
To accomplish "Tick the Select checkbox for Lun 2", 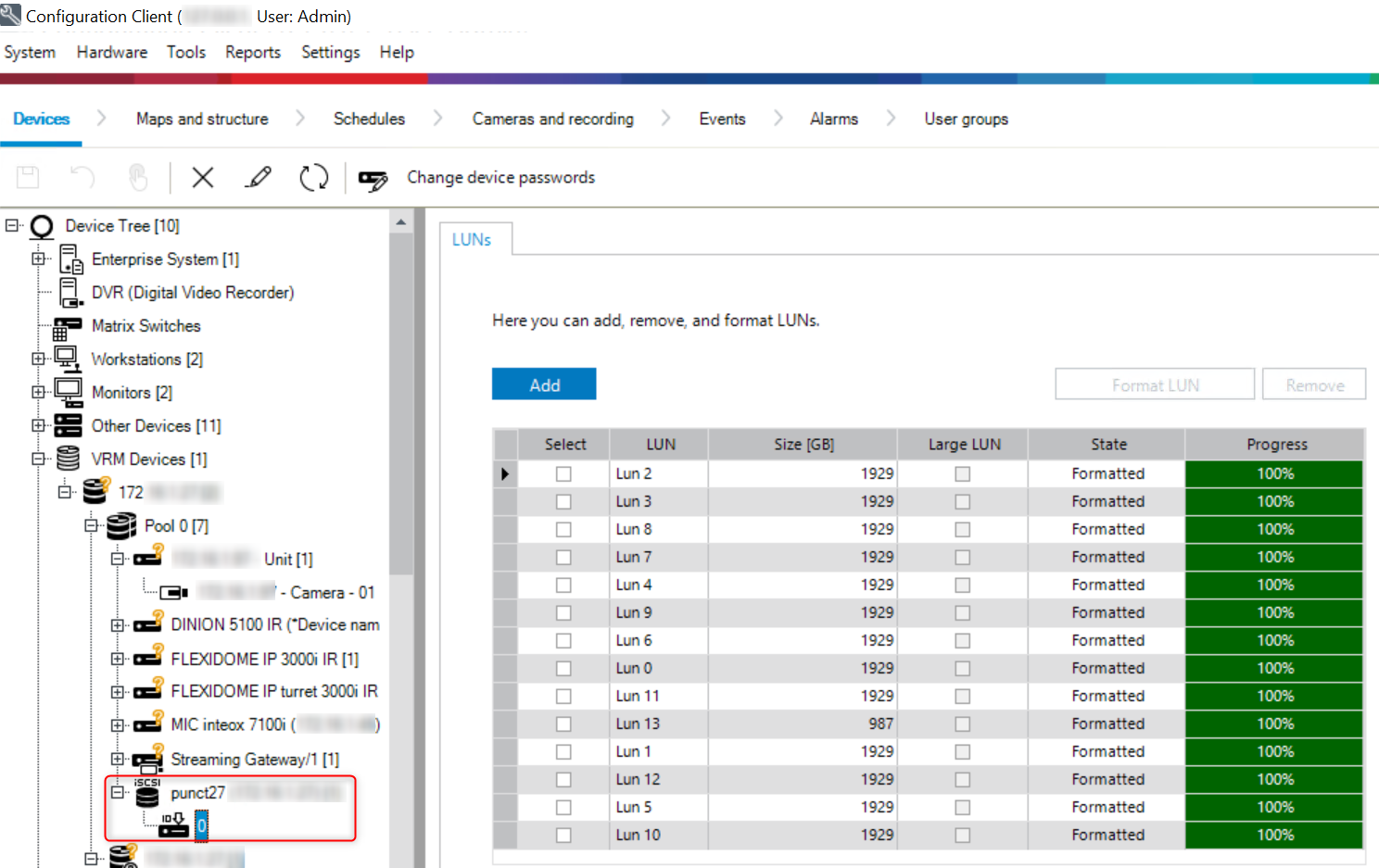I will click(563, 474).
